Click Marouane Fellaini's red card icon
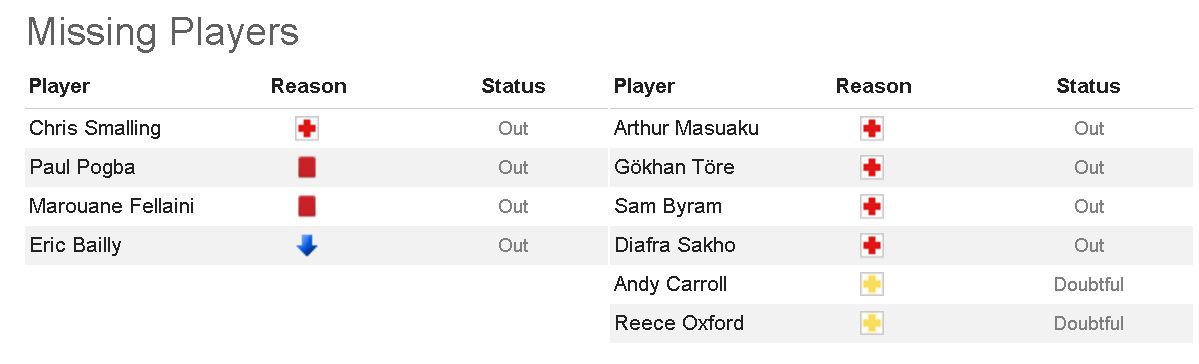The width and height of the screenshot is (1199, 364). coord(307,206)
